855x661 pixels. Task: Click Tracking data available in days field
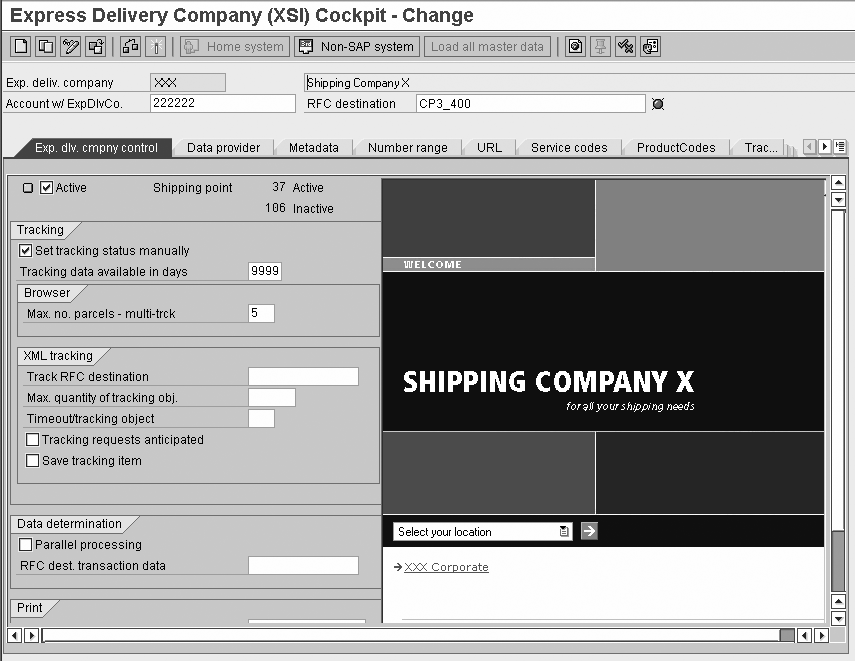tap(265, 271)
